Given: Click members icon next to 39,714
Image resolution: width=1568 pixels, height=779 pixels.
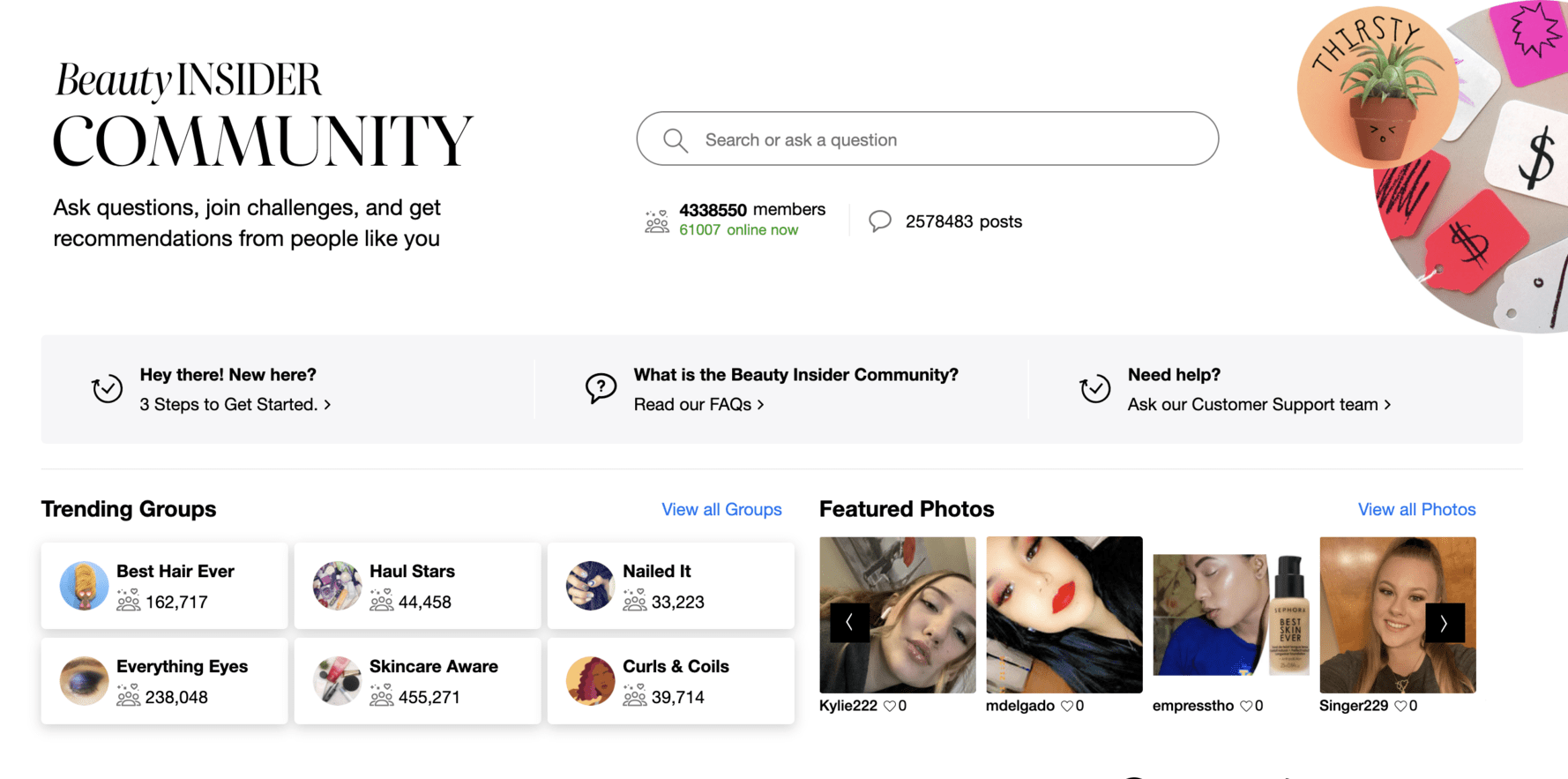Looking at the screenshot, I should click(635, 696).
